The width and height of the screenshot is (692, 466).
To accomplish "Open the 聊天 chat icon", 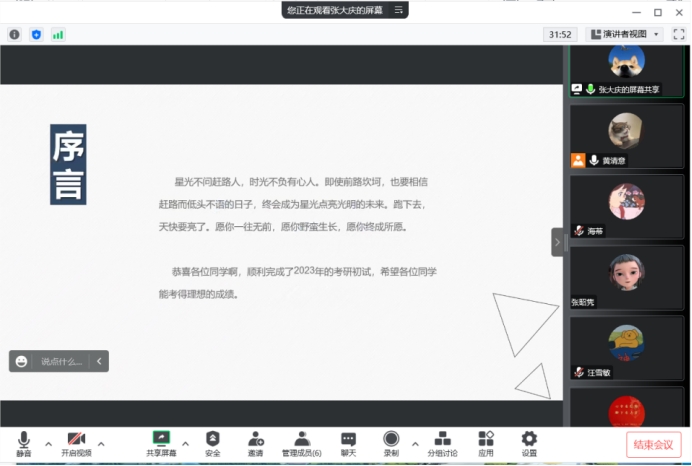I will pos(348,443).
